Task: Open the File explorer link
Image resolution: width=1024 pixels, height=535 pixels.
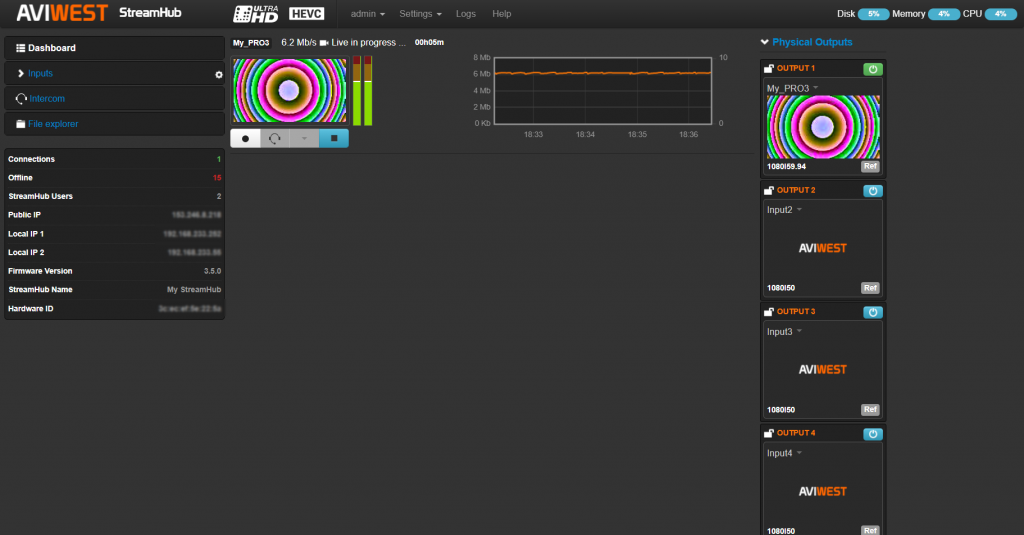Action: point(53,124)
